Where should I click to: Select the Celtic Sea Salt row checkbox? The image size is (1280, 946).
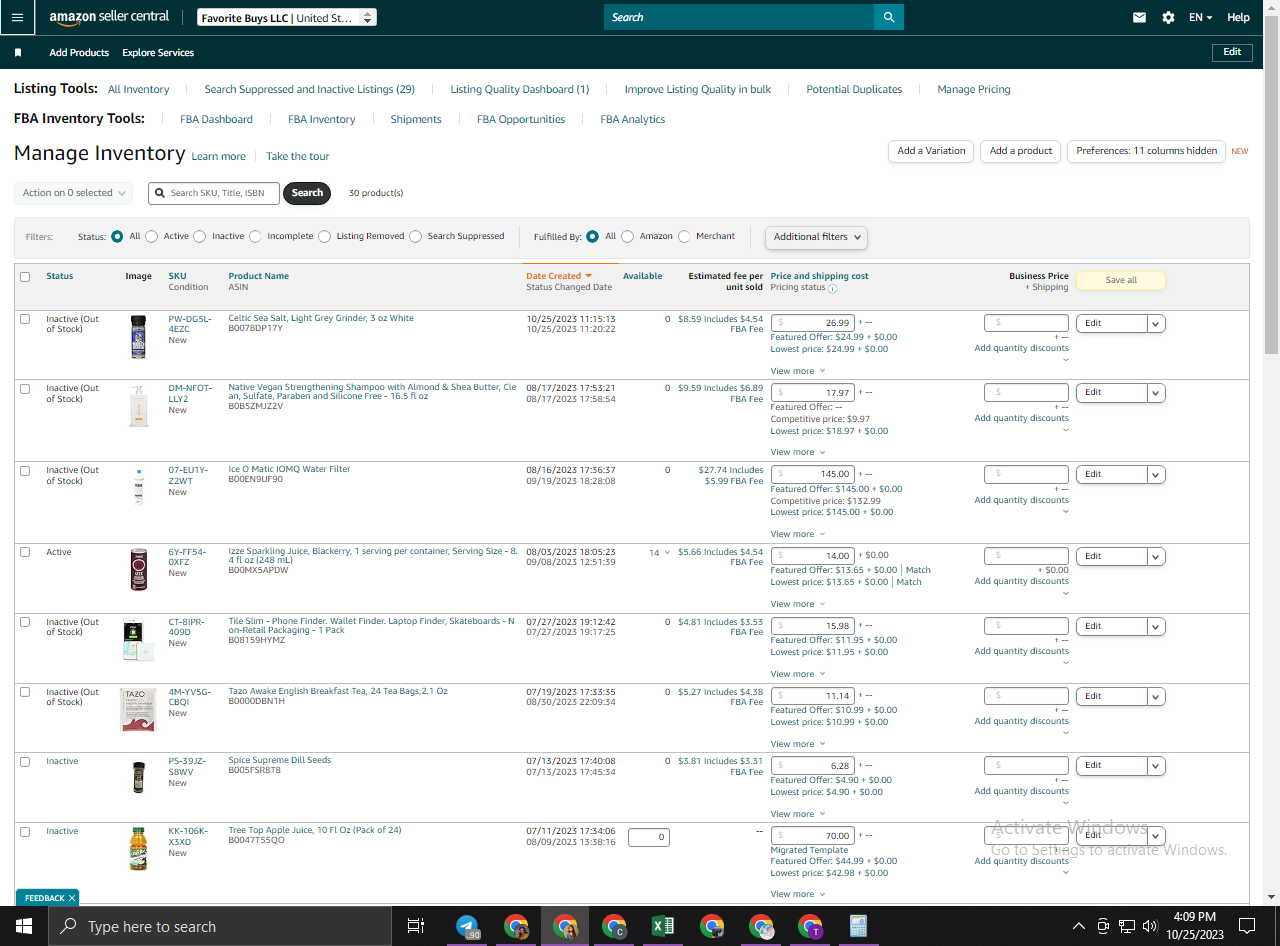pos(25,319)
